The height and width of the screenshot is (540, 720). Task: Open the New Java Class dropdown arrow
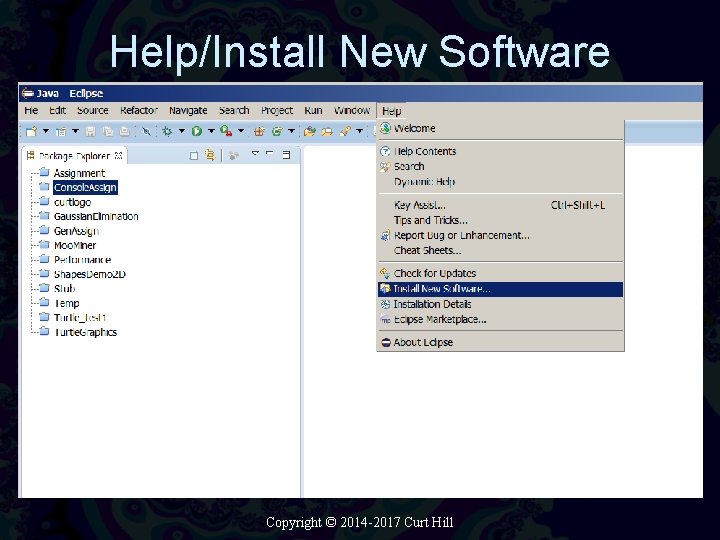(x=291, y=131)
